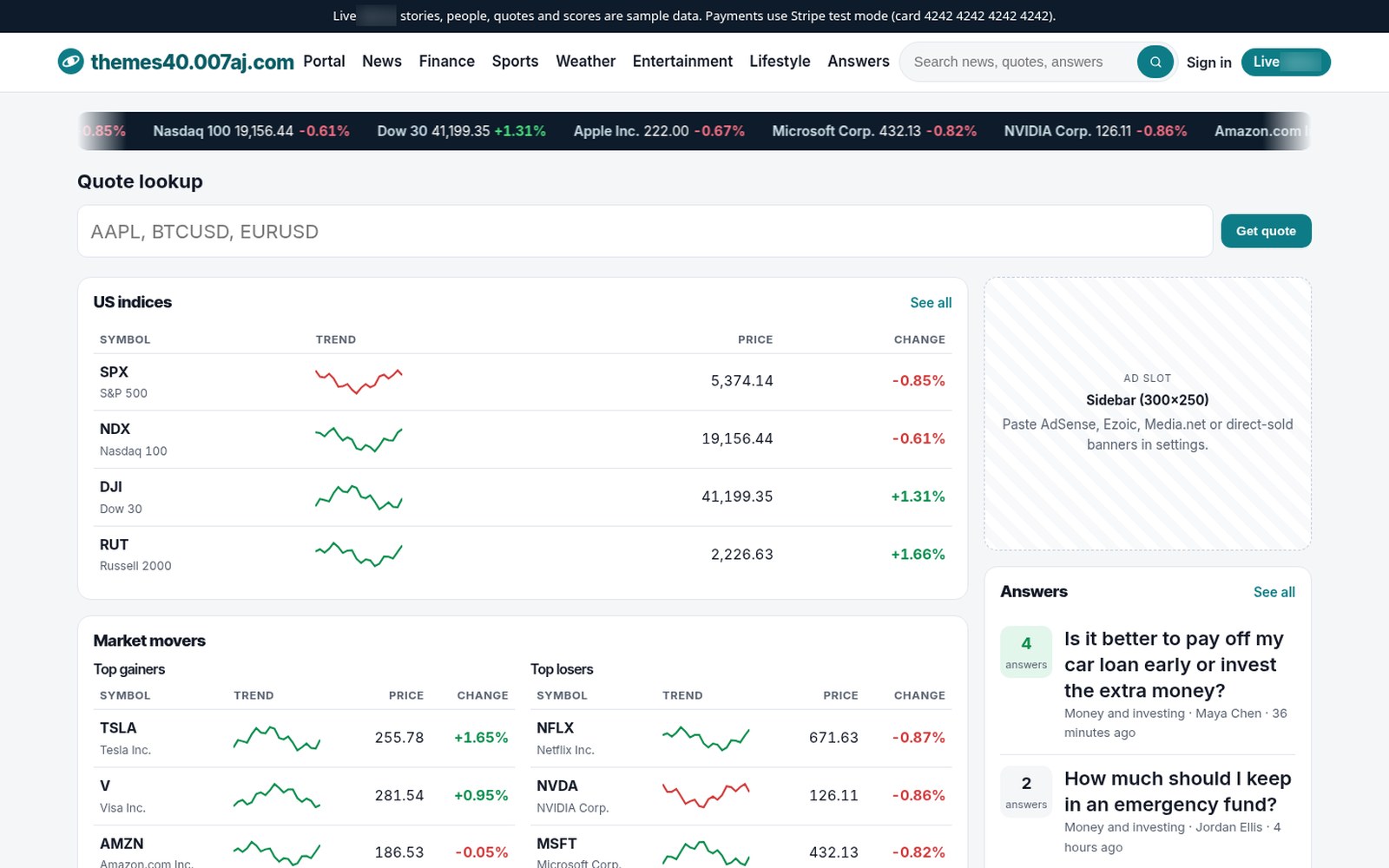This screenshot has height=868, width=1389.
Task: Click the Get quote button
Action: click(1266, 231)
